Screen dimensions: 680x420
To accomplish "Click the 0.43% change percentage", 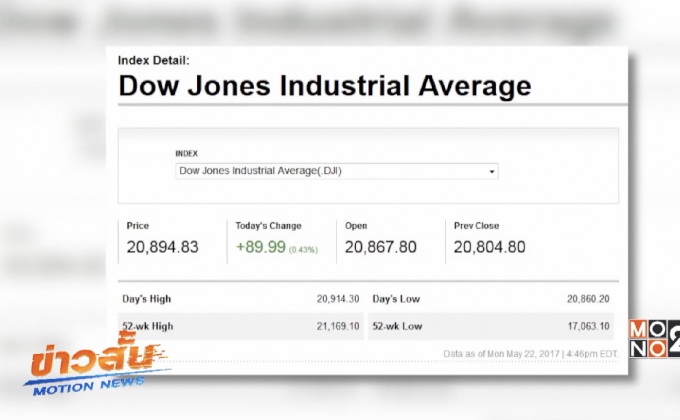I will tap(304, 249).
